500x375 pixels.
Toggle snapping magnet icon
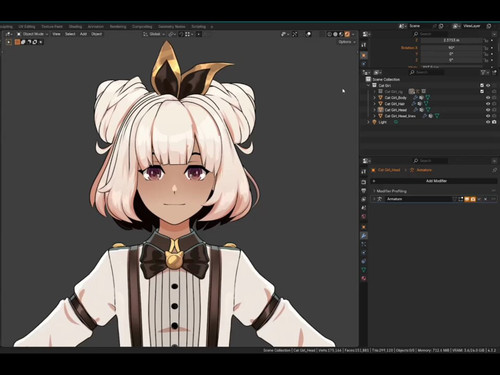182,34
